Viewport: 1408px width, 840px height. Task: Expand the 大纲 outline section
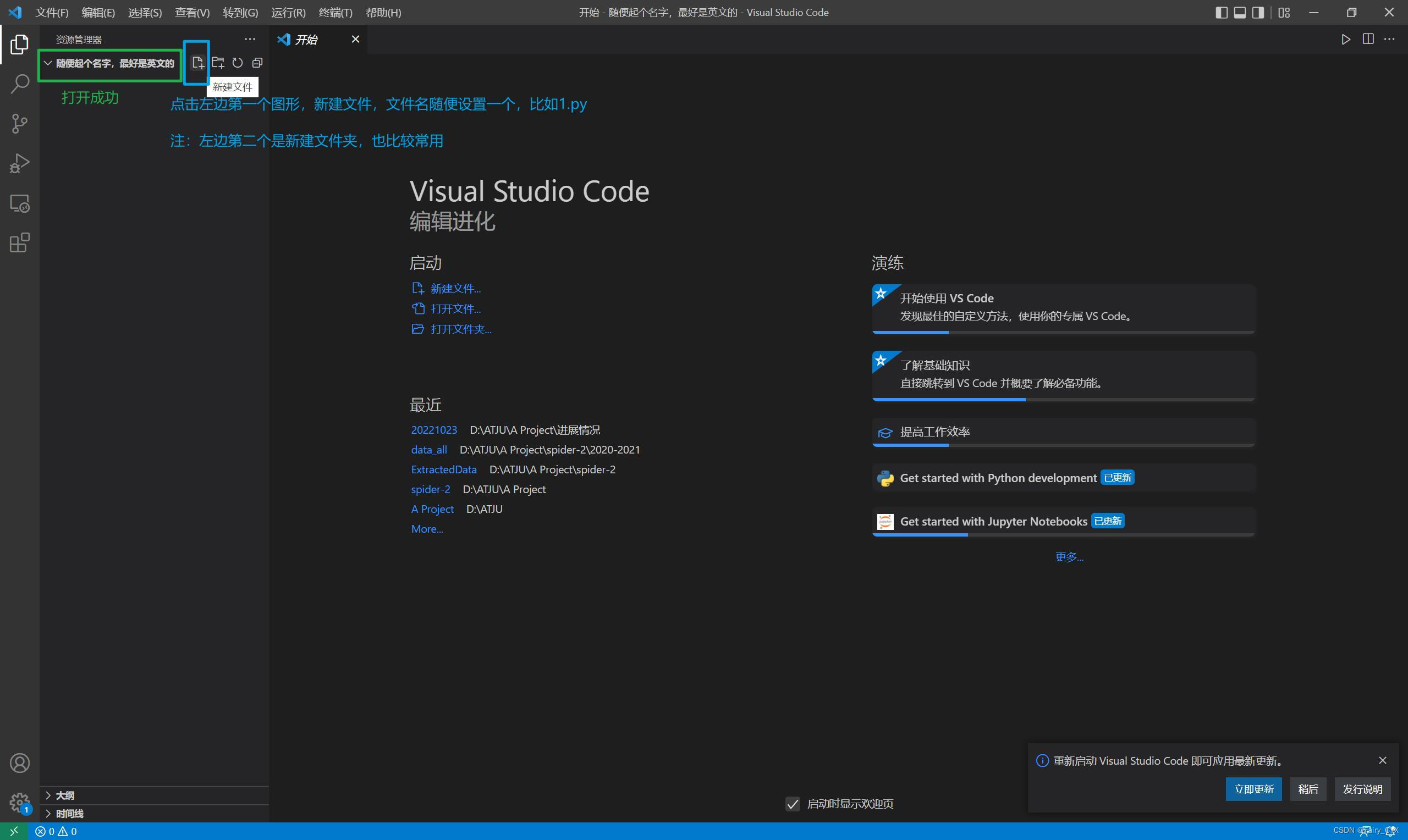[65, 795]
